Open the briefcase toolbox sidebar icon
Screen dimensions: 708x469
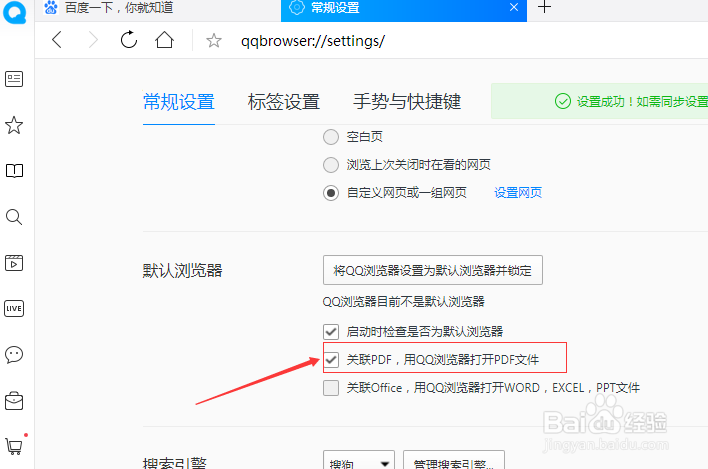coord(14,401)
